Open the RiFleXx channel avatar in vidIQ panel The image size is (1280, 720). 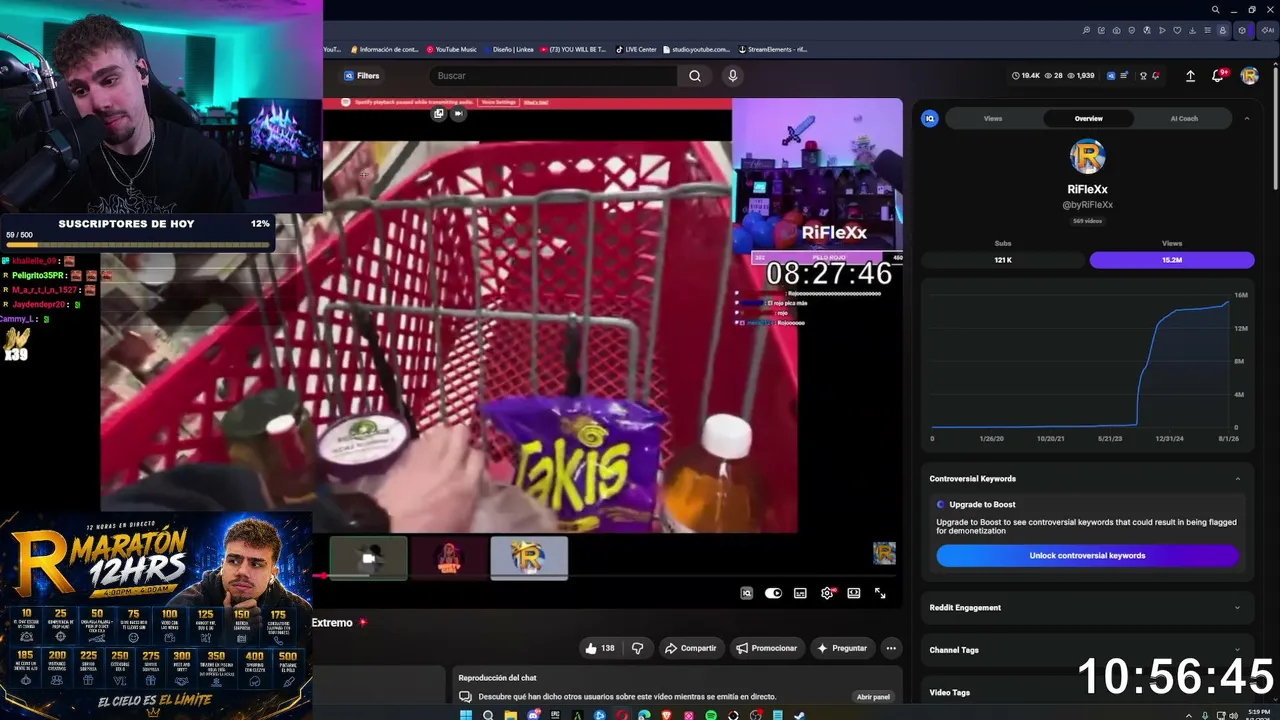[x=1087, y=157]
